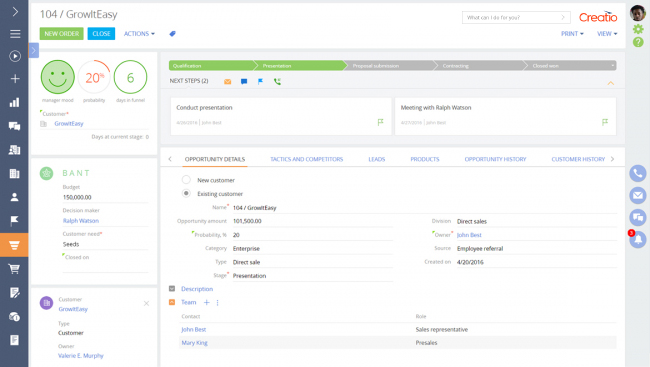The image size is (650, 367).
Task: Complete the Conduct presentation flag
Action: 381,122
